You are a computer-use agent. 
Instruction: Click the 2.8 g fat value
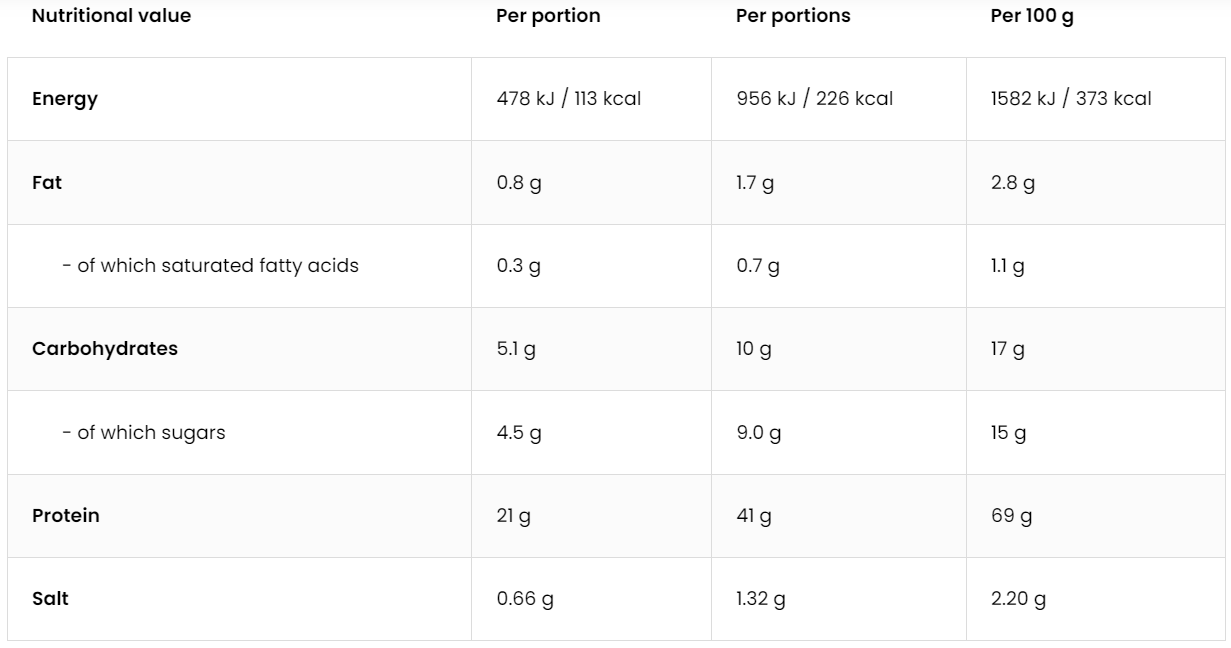(x=1012, y=183)
